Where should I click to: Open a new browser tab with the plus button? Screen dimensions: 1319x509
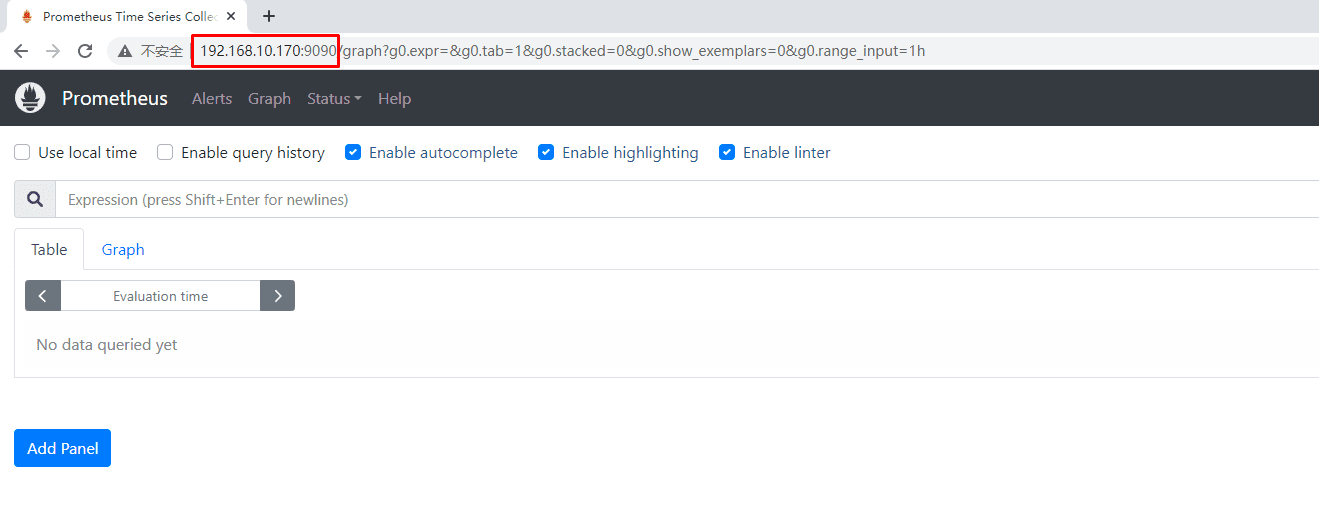pyautogui.click(x=269, y=16)
